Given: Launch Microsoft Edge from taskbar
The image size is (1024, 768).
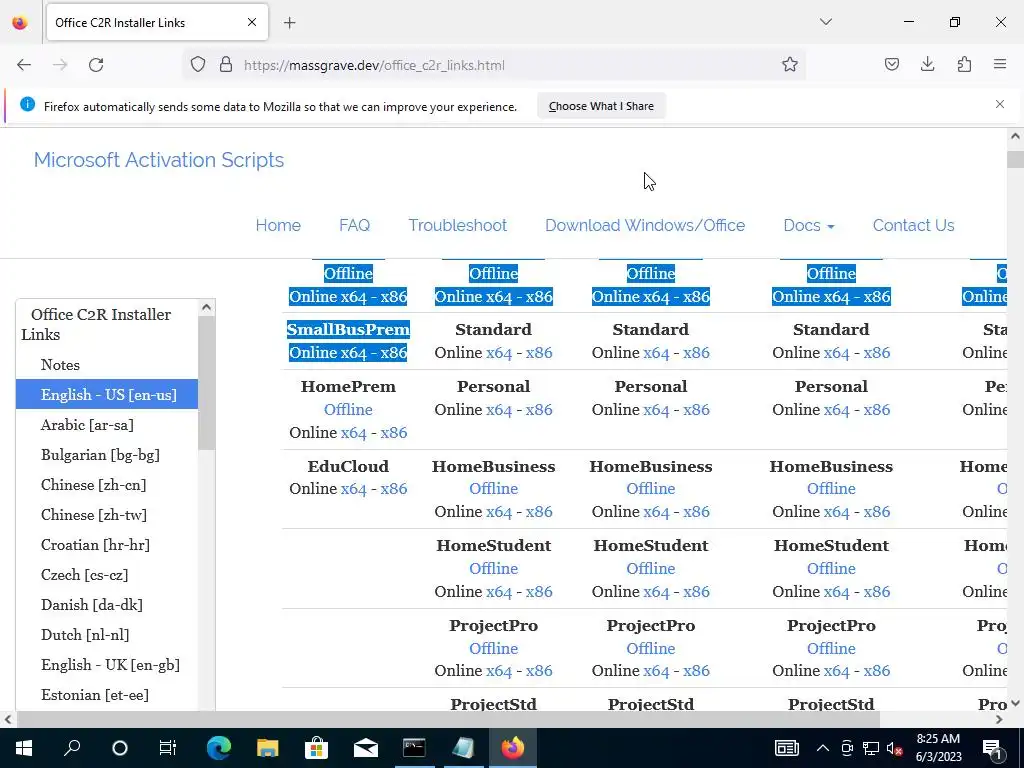Looking at the screenshot, I should pos(219,748).
